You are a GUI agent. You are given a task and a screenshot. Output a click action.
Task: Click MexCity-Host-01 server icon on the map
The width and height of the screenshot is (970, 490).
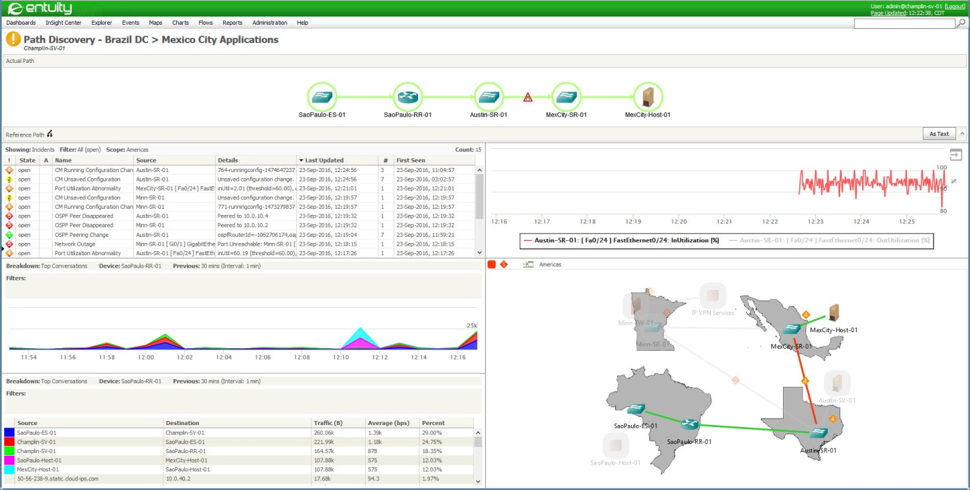coord(834,313)
